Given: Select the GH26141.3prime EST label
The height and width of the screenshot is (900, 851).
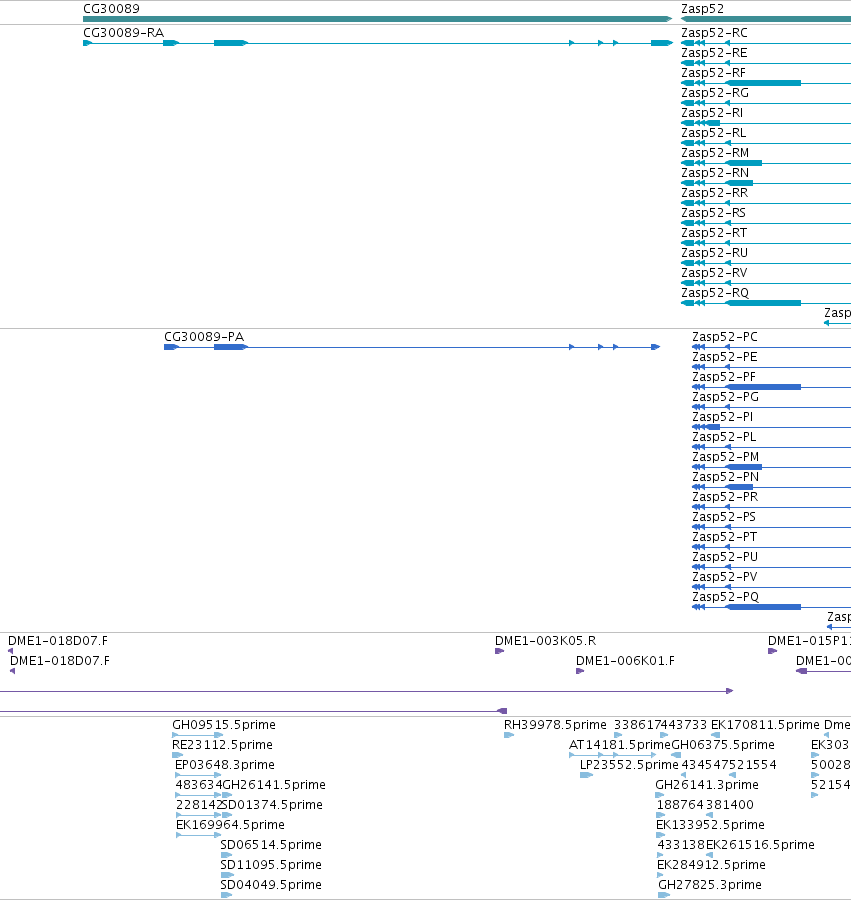Looking at the screenshot, I should pos(707,786).
